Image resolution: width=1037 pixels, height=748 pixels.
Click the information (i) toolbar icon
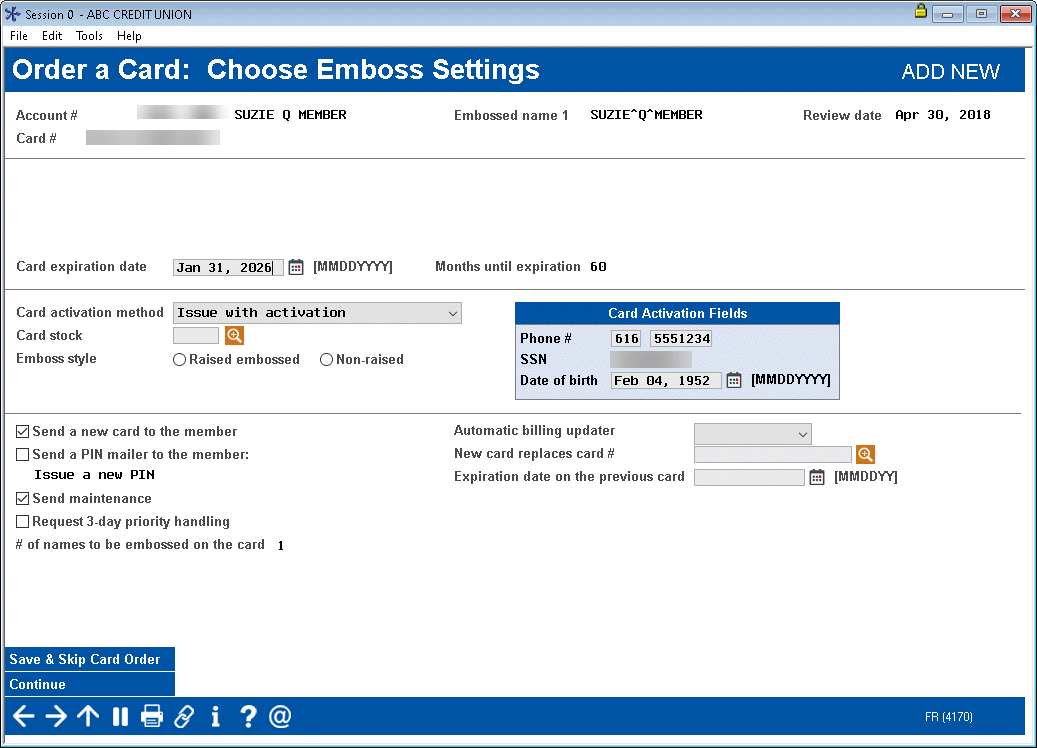point(215,716)
